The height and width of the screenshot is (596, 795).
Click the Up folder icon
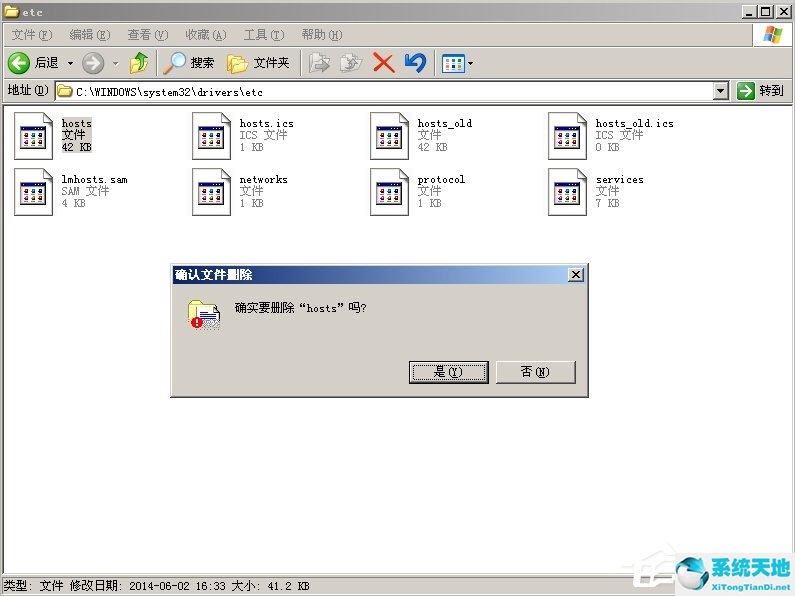click(139, 63)
